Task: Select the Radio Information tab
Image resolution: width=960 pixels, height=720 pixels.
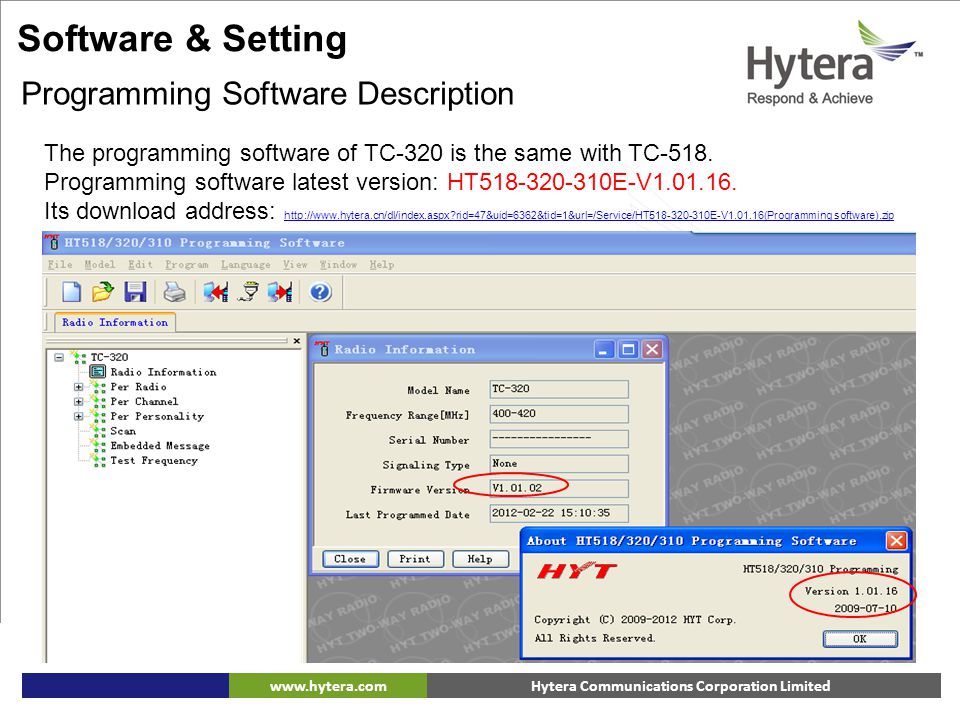Action: pos(115,322)
